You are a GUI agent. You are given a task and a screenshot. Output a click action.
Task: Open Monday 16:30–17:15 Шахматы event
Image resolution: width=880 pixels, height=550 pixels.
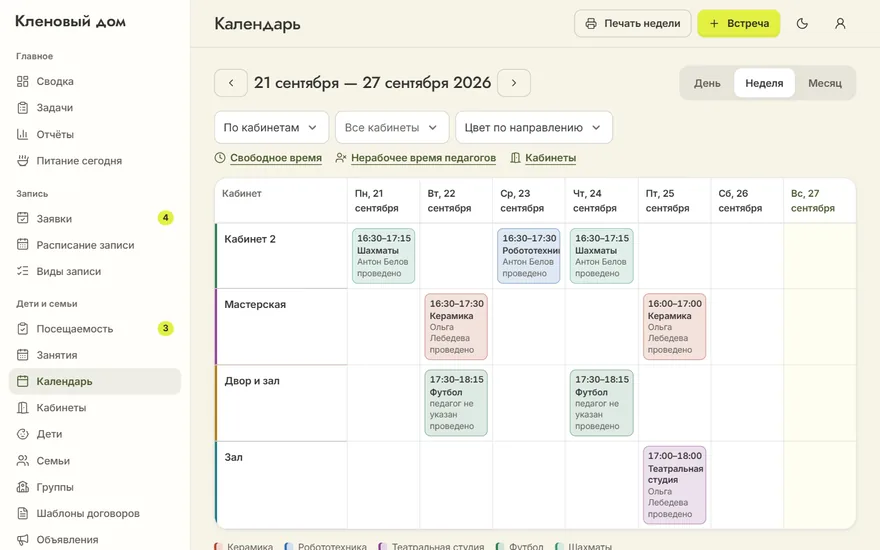pyautogui.click(x=383, y=255)
